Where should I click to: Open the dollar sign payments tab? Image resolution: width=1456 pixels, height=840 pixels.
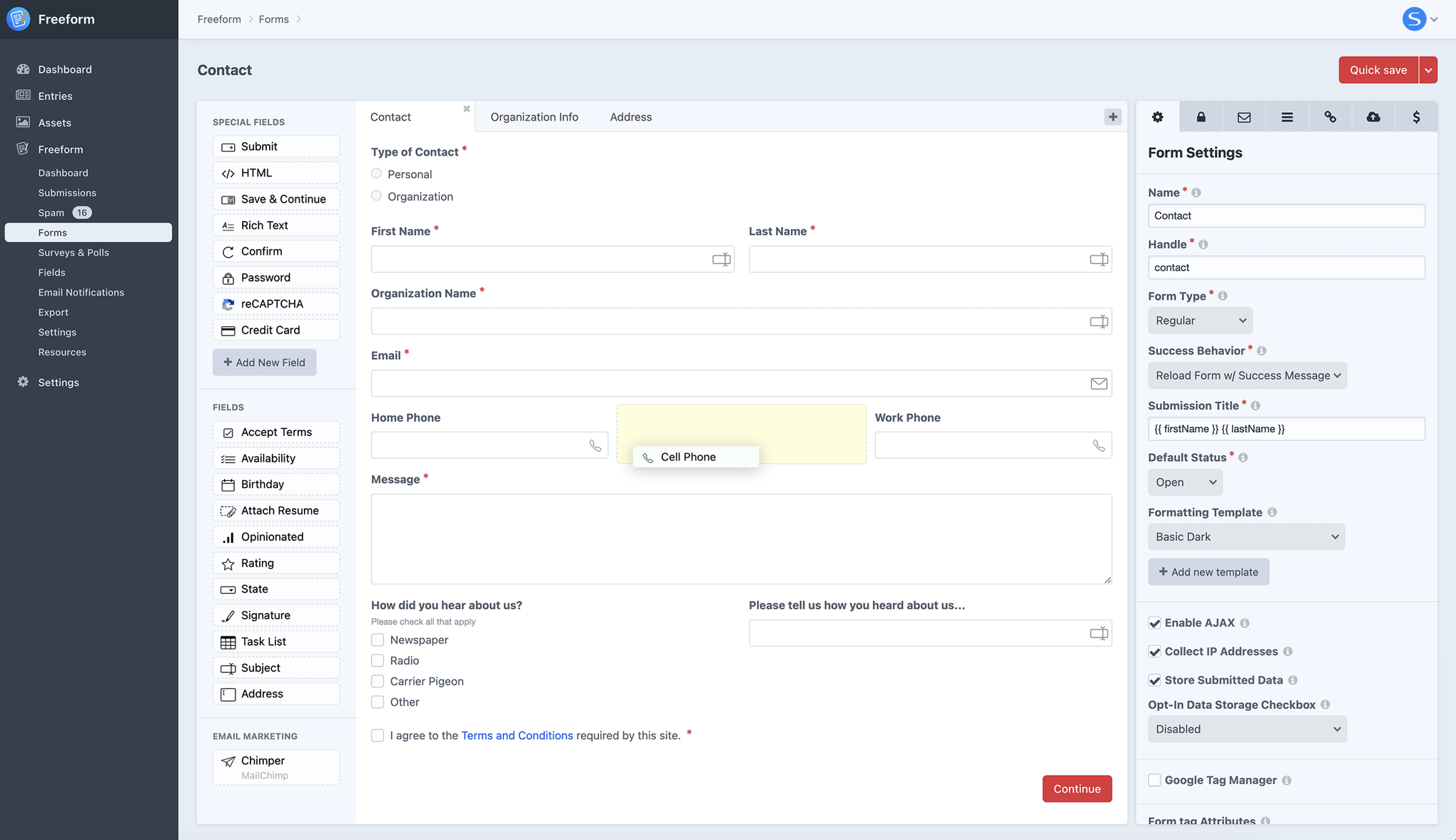click(1416, 116)
